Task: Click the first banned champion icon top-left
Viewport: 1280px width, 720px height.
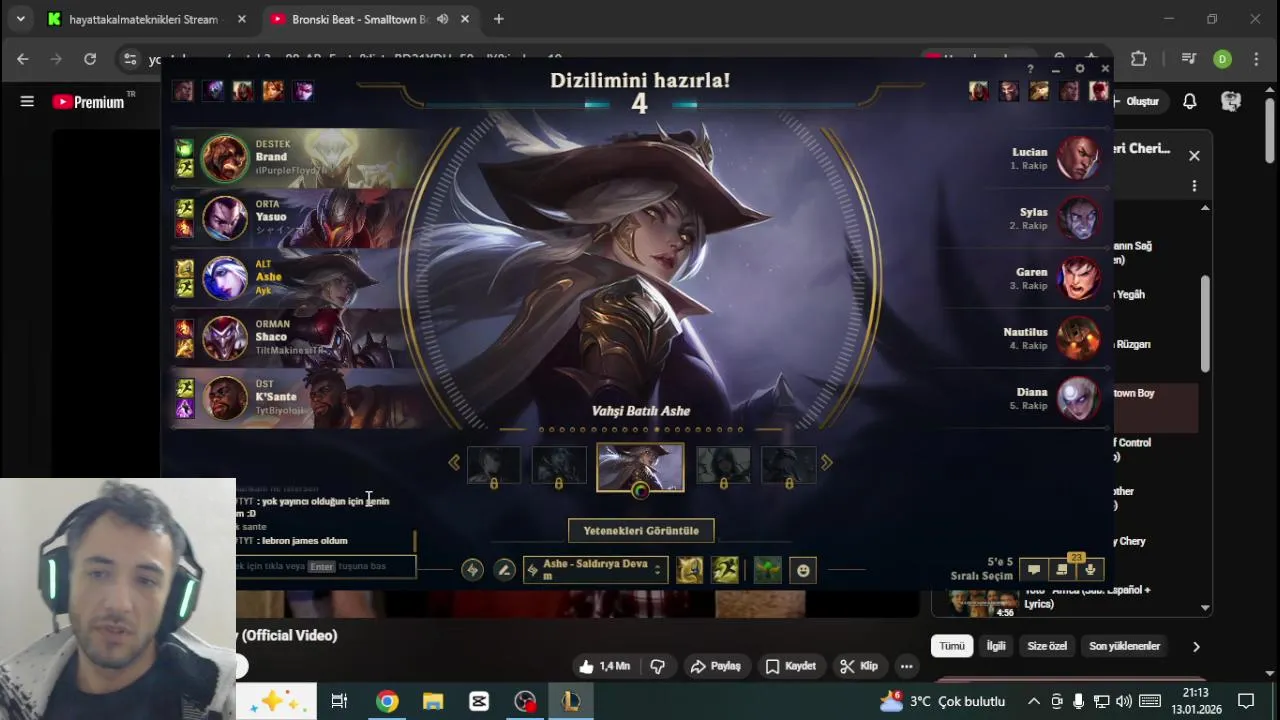Action: point(183,91)
